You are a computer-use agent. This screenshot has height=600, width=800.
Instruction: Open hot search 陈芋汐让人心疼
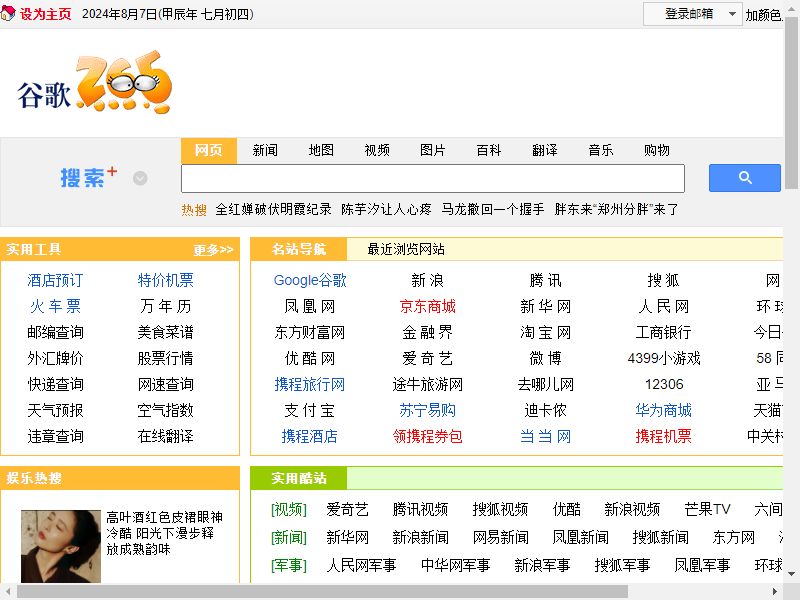tap(386, 209)
